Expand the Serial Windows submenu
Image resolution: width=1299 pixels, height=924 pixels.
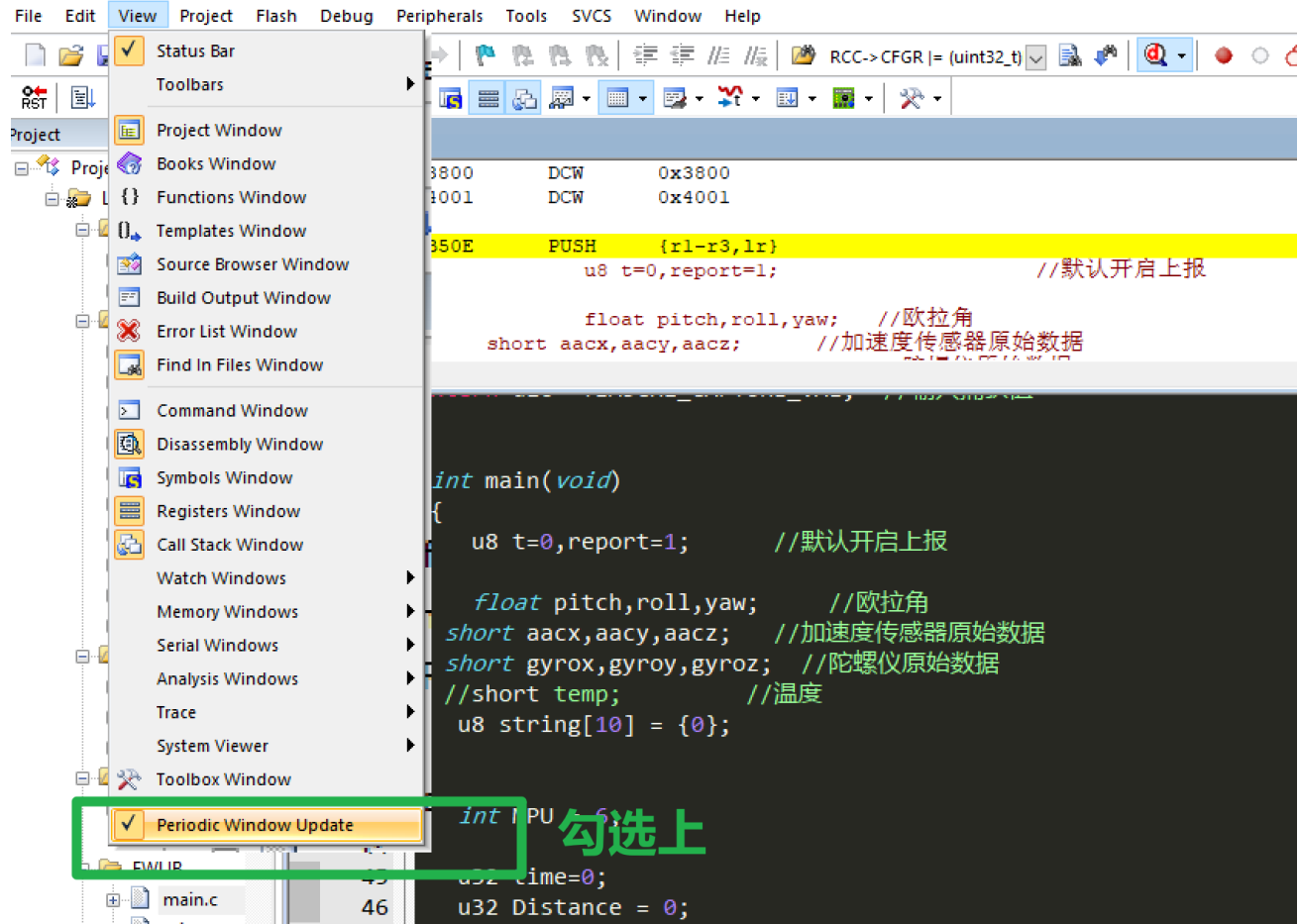pos(268,646)
